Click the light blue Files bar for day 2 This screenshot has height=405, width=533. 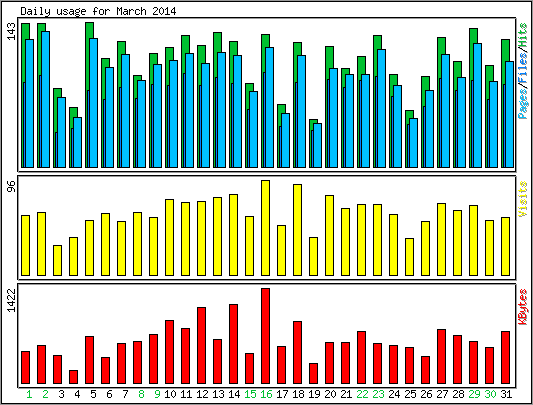point(46,99)
